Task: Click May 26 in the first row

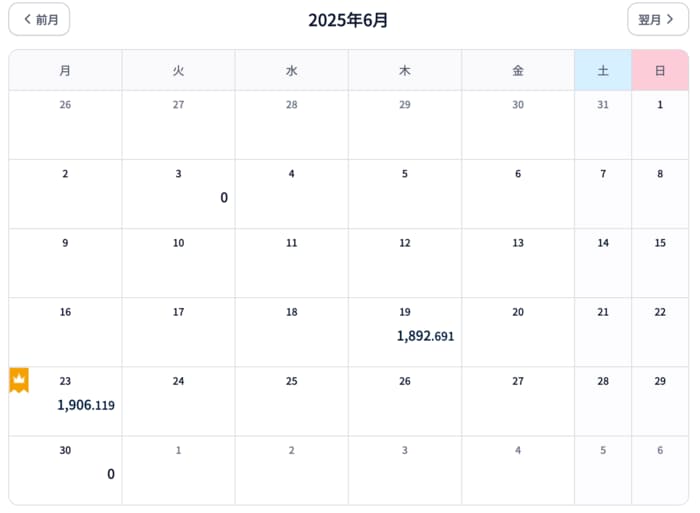Action: click(x=66, y=124)
